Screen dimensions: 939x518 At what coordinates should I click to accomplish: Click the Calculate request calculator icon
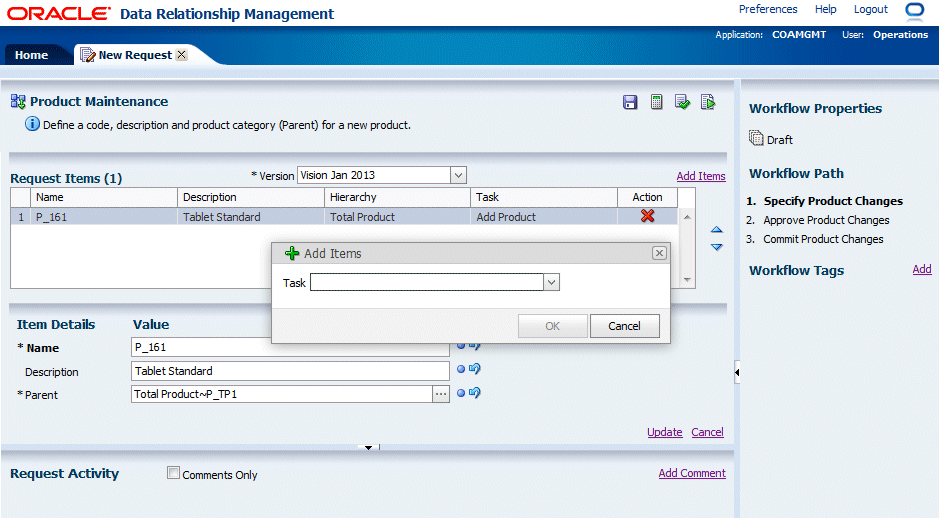coord(657,102)
